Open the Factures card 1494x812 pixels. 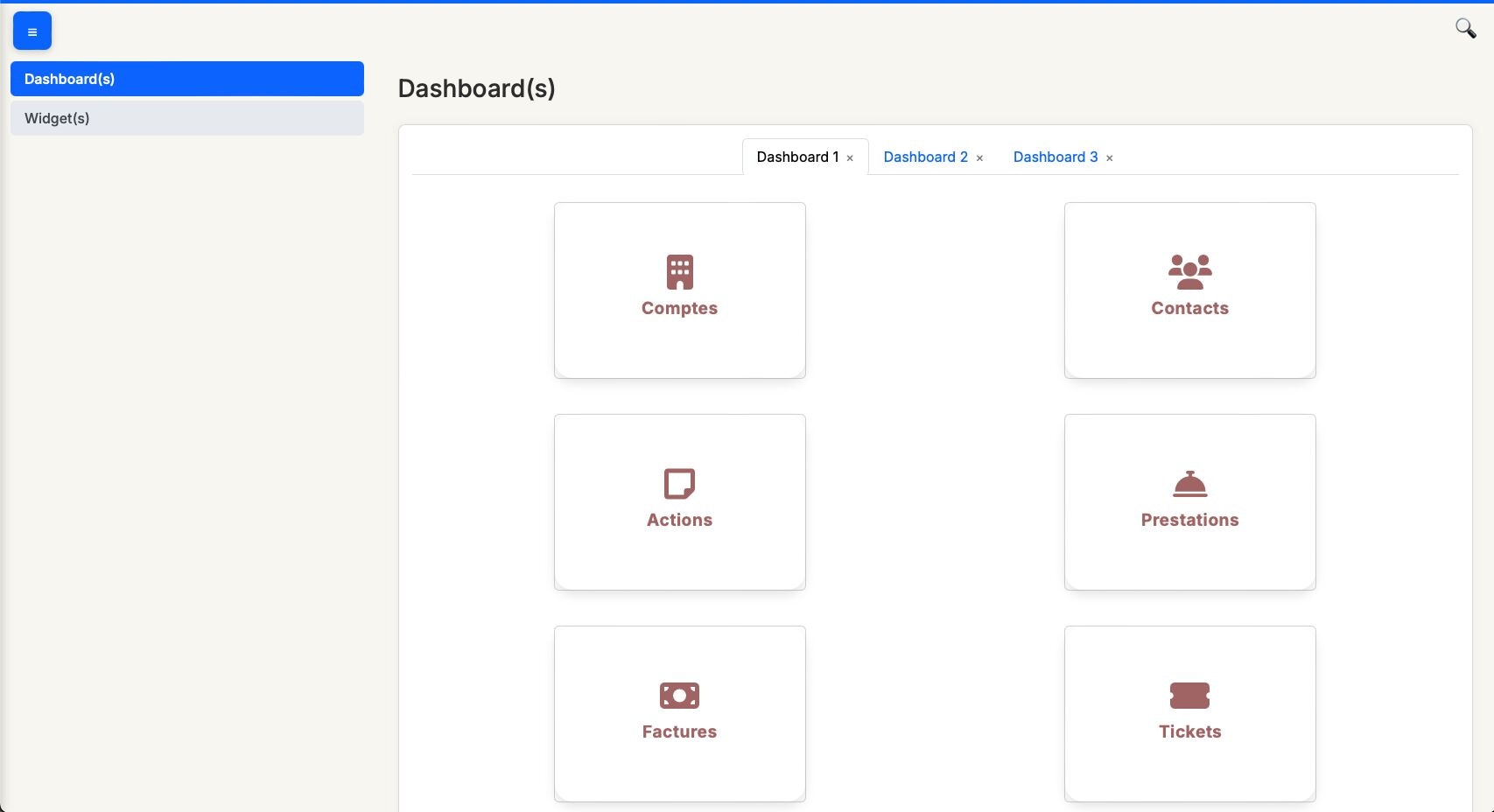coord(679,713)
